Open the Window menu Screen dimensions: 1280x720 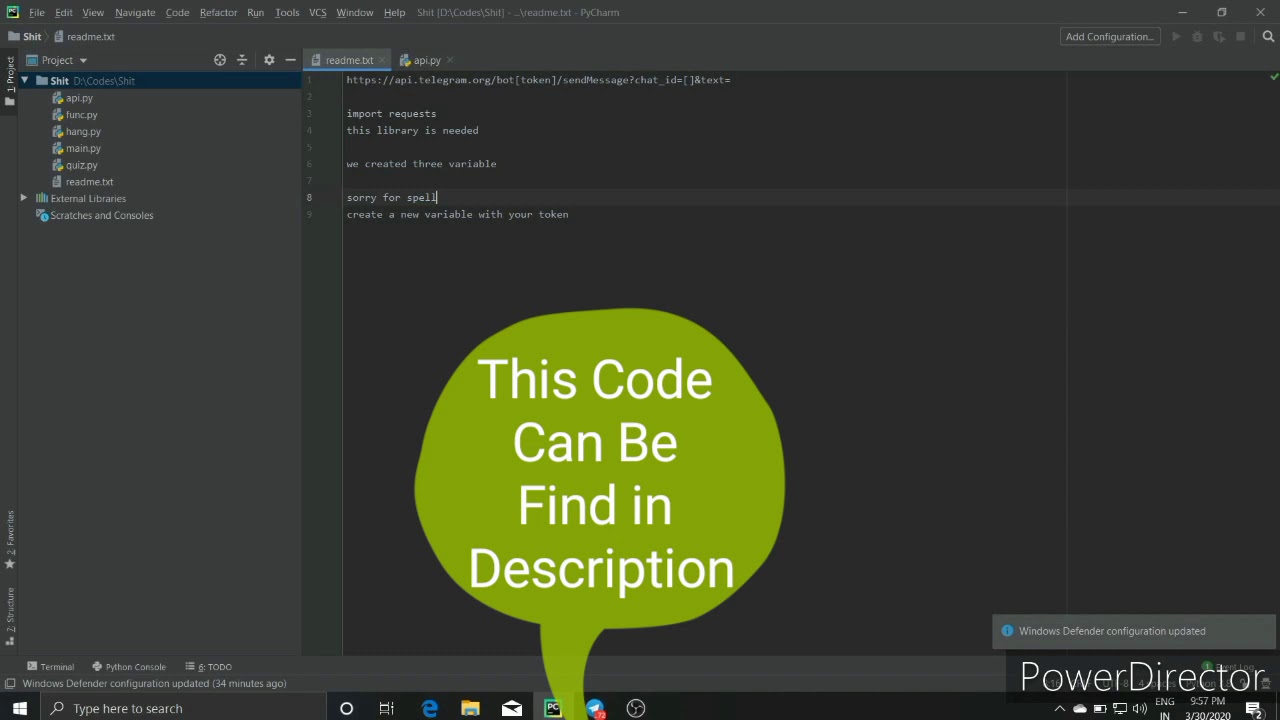pos(354,12)
